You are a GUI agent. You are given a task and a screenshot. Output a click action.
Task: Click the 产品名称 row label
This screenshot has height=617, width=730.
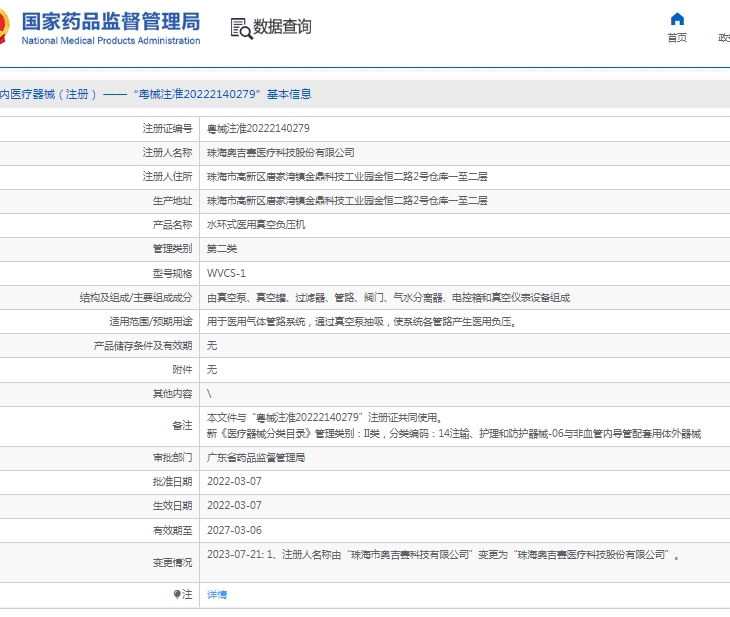tap(173, 225)
